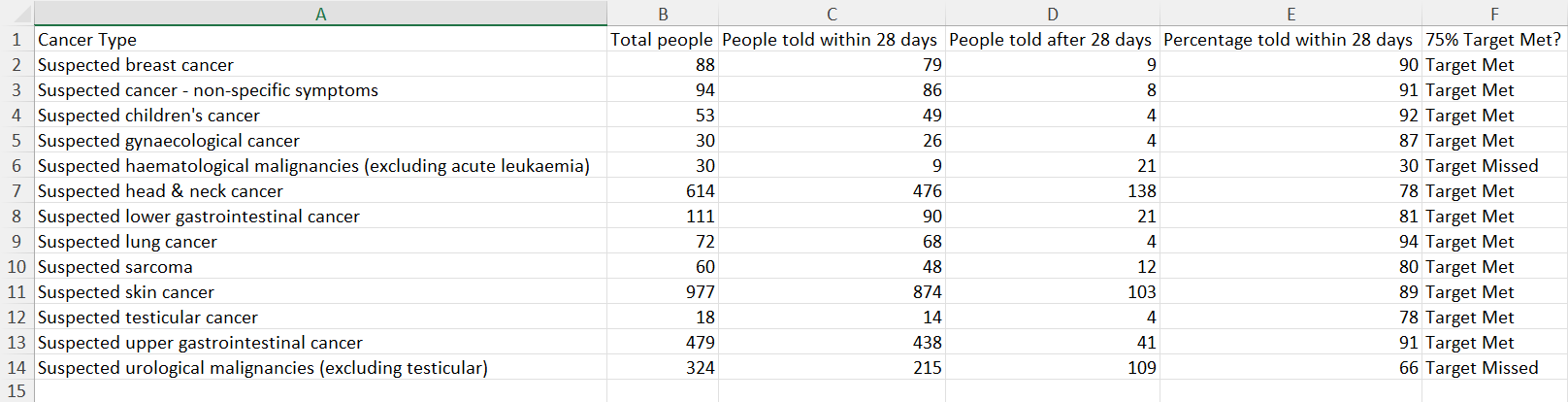The height and width of the screenshot is (402, 1568).
Task: Click the 'Total people' header cell
Action: (662, 40)
